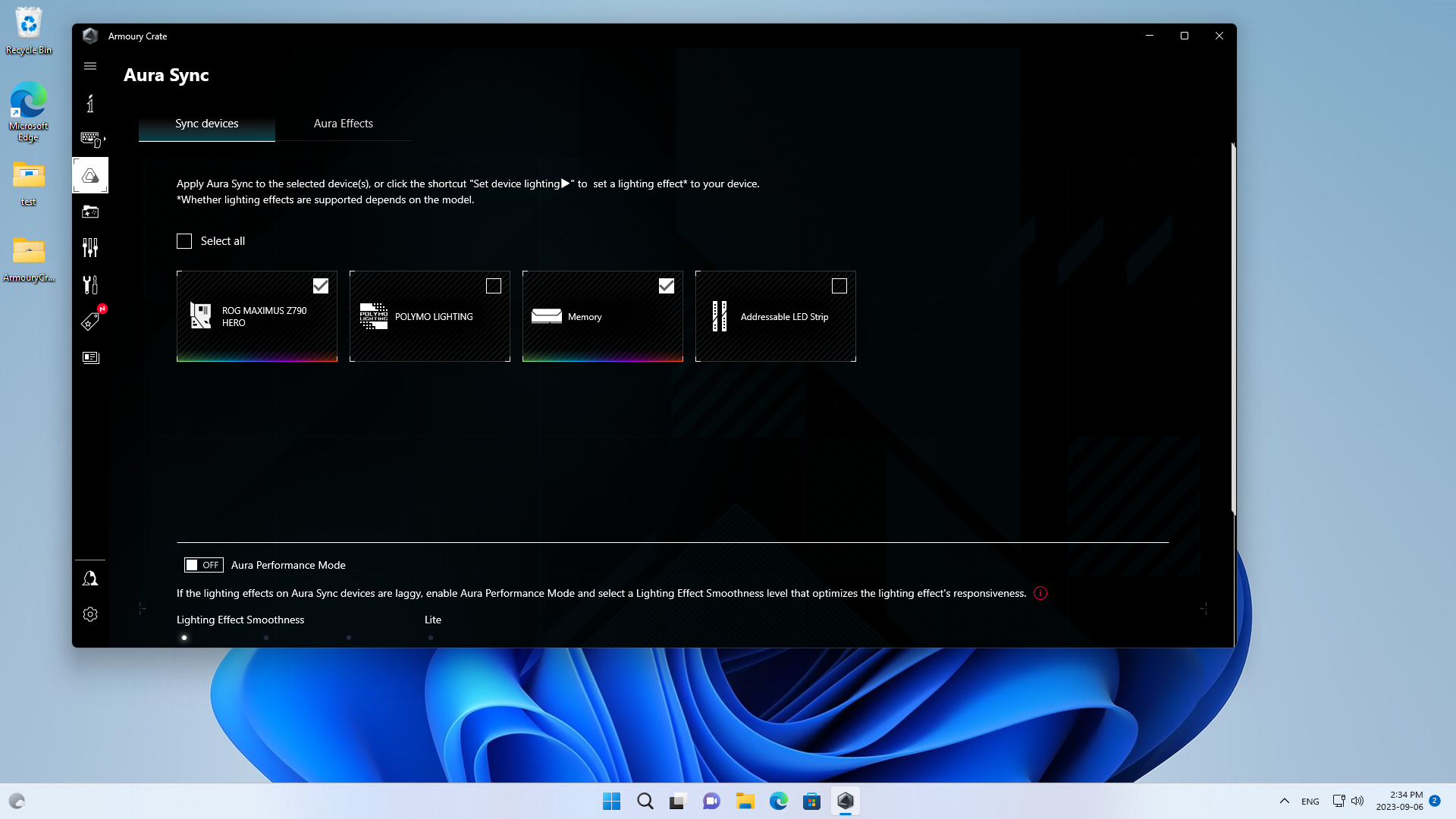Open the News sidebar icon
The height and width of the screenshot is (819, 1456).
point(90,357)
